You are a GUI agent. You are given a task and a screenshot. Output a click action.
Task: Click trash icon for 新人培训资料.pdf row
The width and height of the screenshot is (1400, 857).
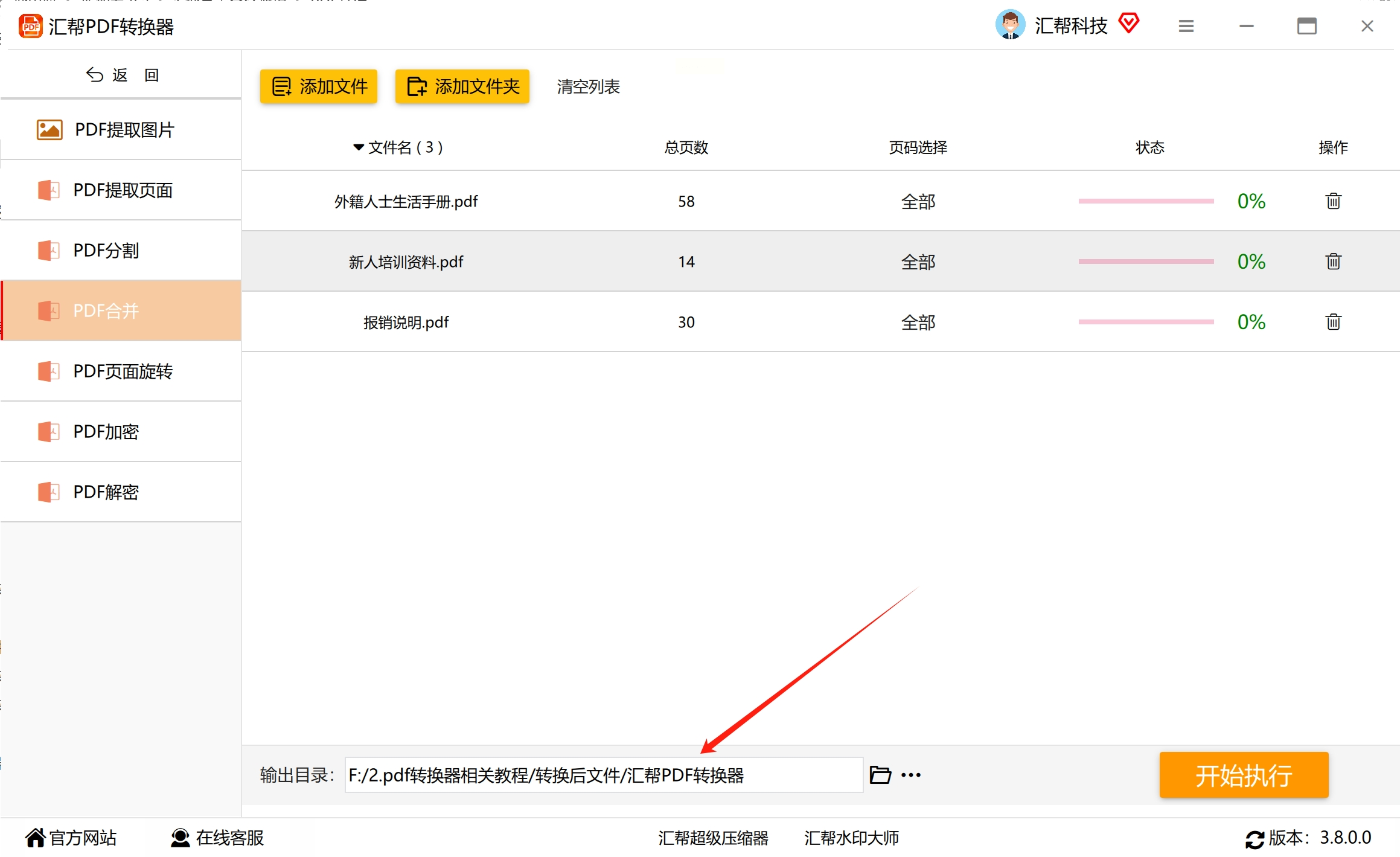point(1333,262)
